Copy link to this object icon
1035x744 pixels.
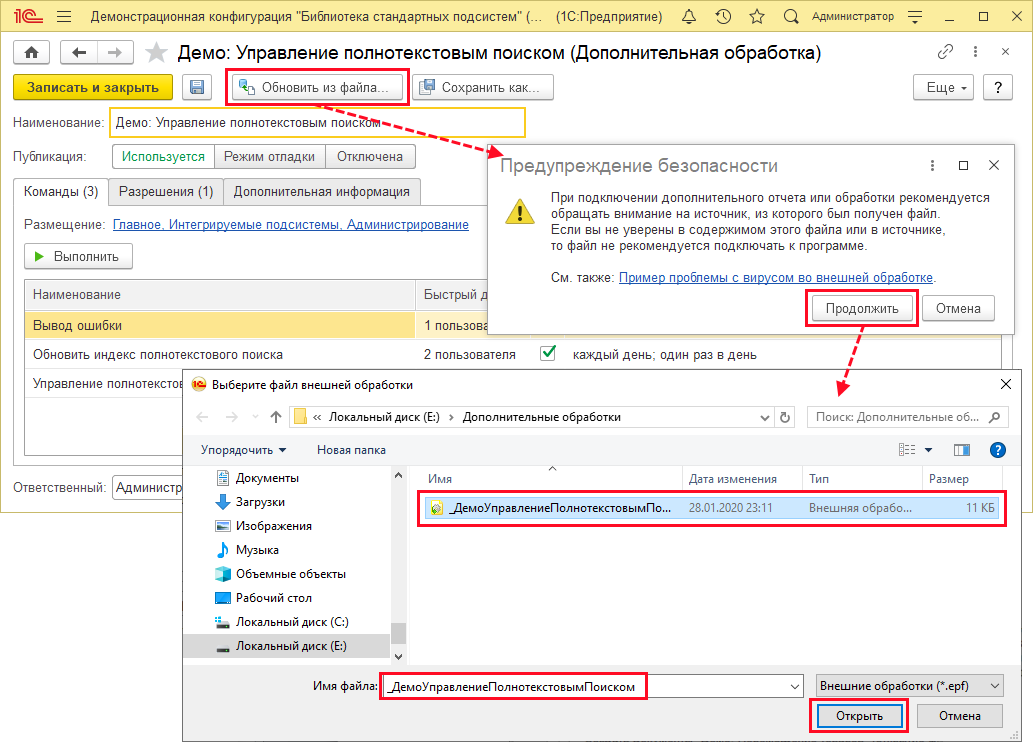(945, 52)
